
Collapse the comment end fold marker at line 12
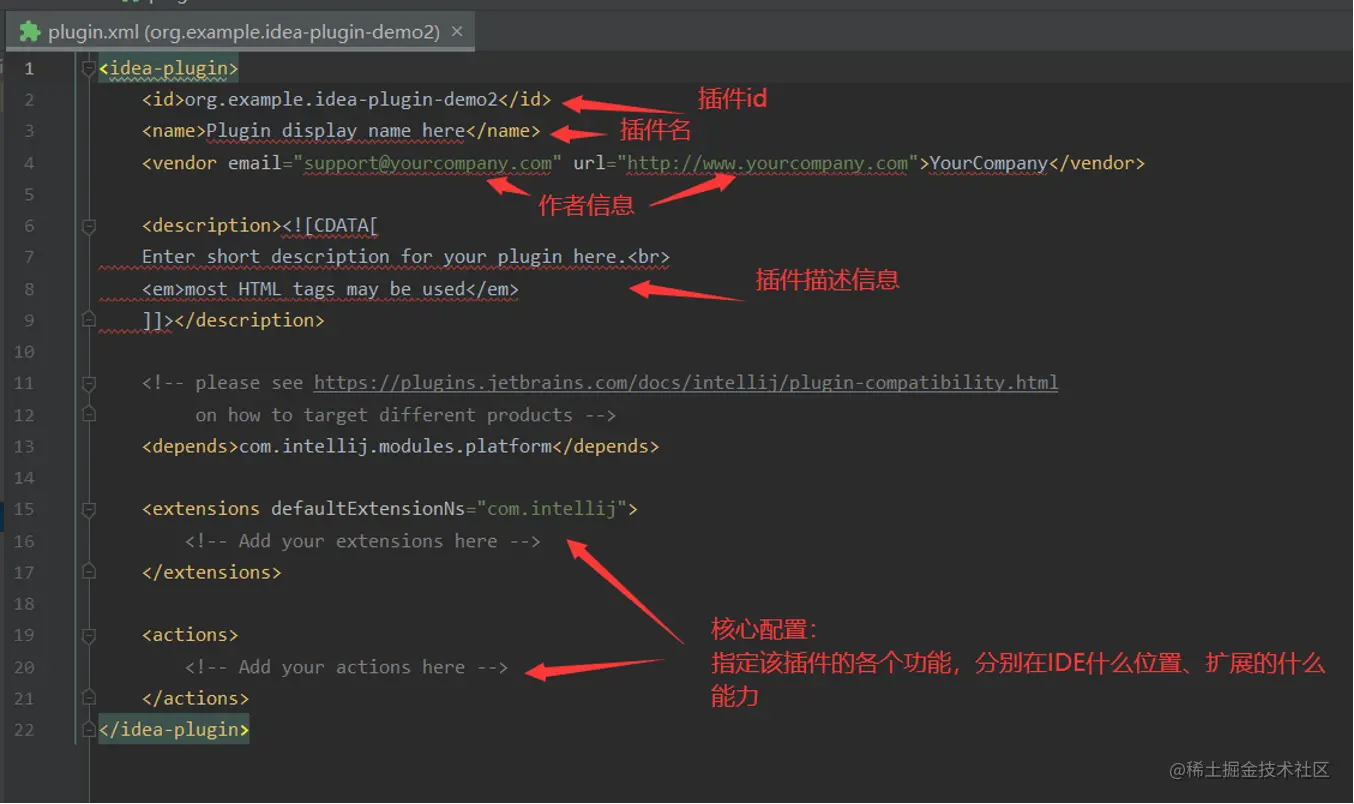click(89, 414)
